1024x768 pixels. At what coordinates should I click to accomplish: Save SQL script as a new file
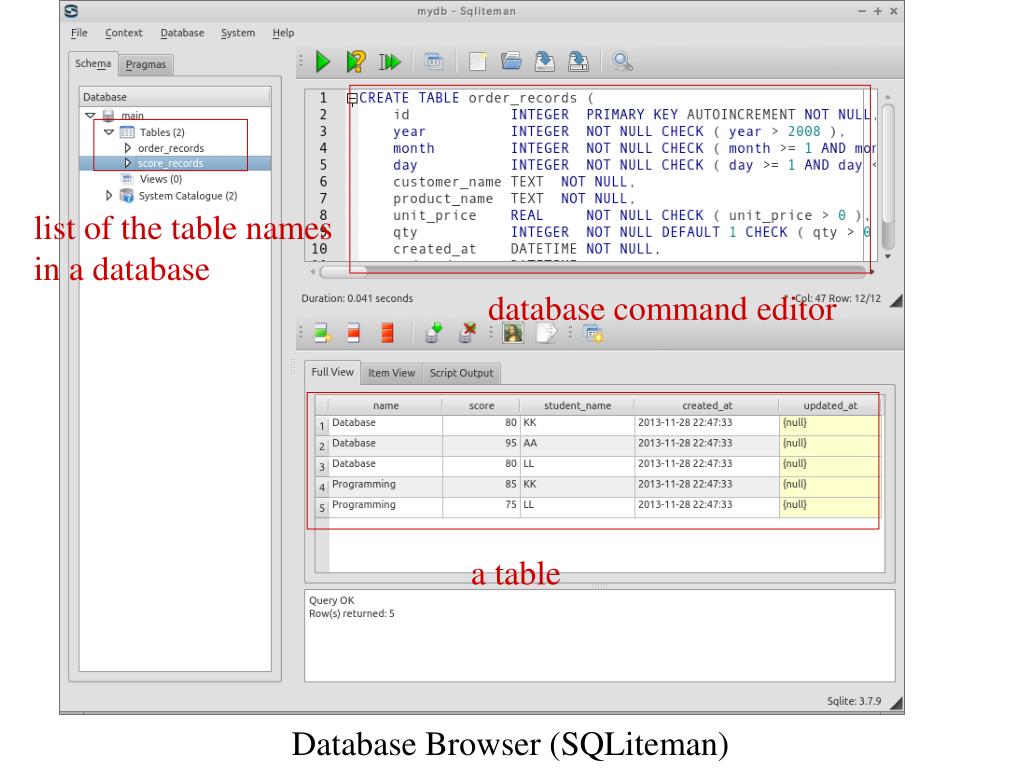(578, 62)
